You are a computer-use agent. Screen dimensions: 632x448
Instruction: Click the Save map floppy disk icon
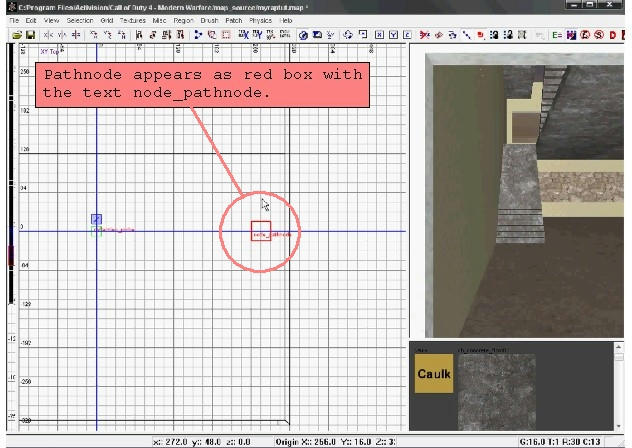click(30, 35)
